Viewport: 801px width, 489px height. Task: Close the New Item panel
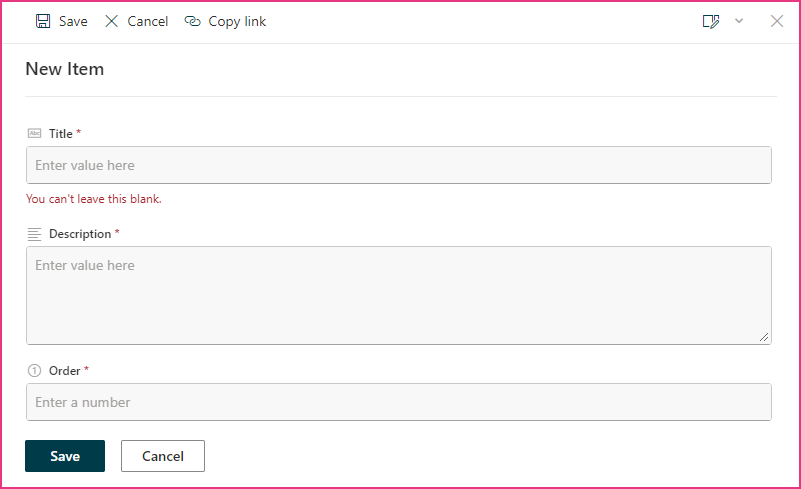pos(776,21)
